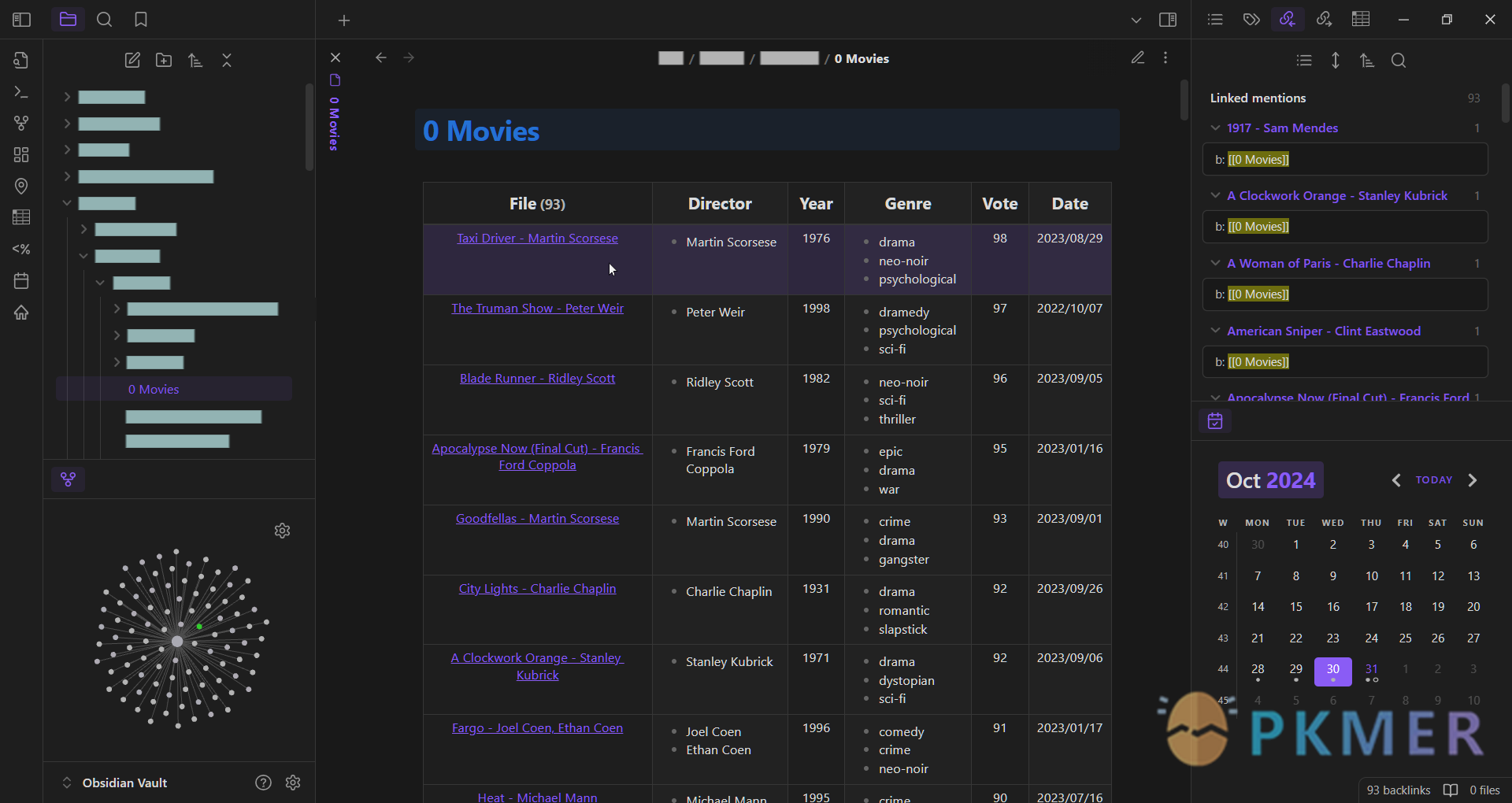
Task: Click the 93 backlinks status bar item
Action: [x=1399, y=790]
